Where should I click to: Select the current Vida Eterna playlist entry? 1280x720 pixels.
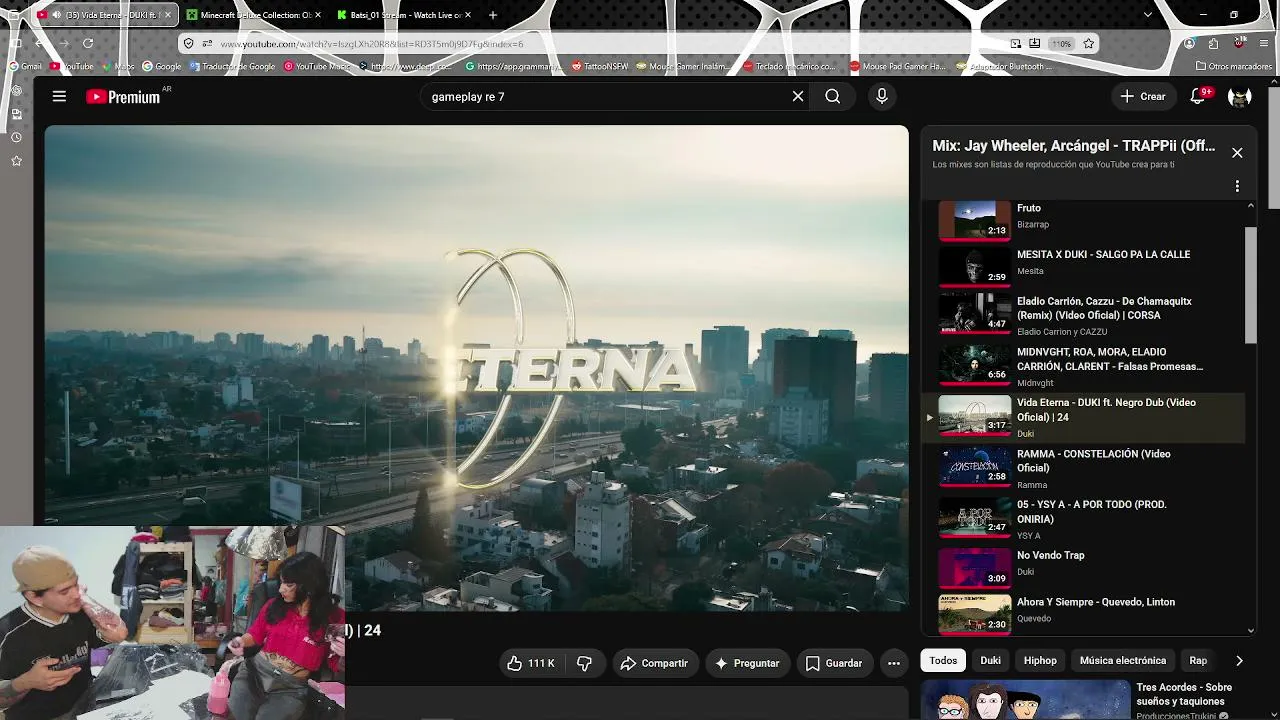tap(1083, 417)
